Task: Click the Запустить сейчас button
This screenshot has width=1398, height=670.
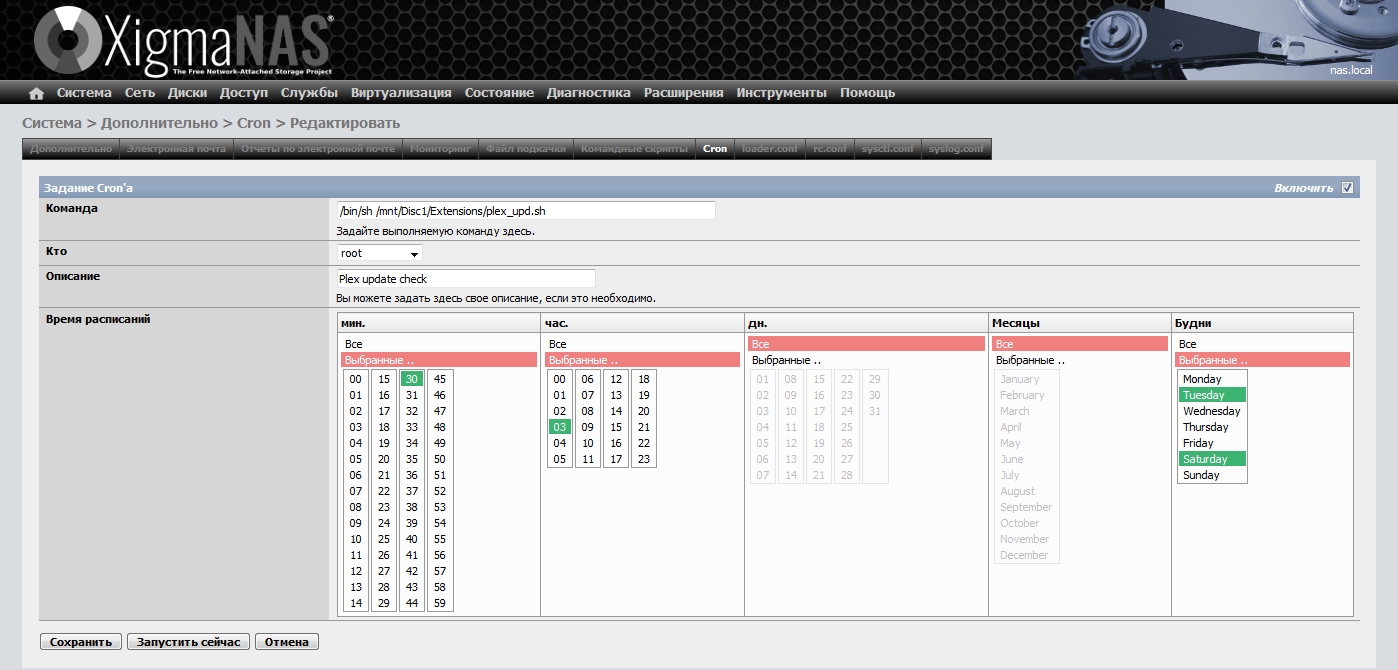Action: click(x=189, y=642)
